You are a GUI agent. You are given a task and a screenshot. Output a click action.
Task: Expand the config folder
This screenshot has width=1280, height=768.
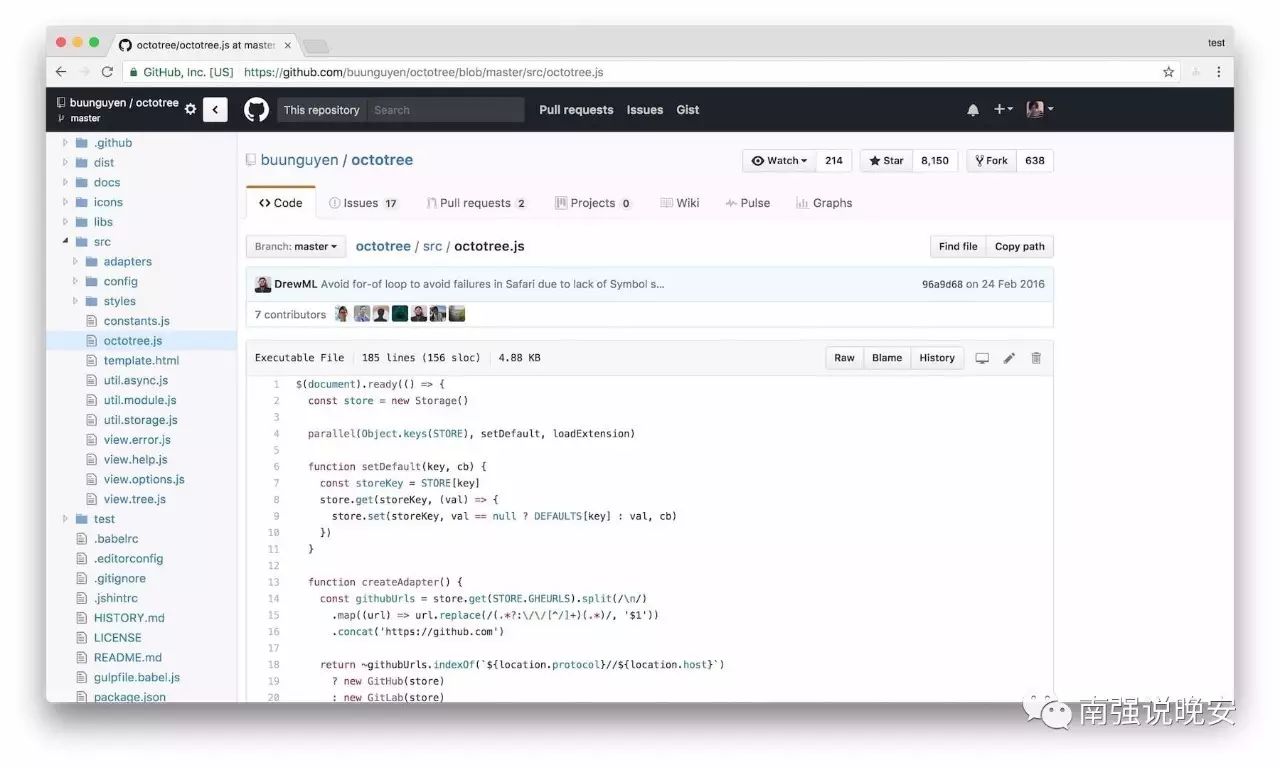(75, 281)
